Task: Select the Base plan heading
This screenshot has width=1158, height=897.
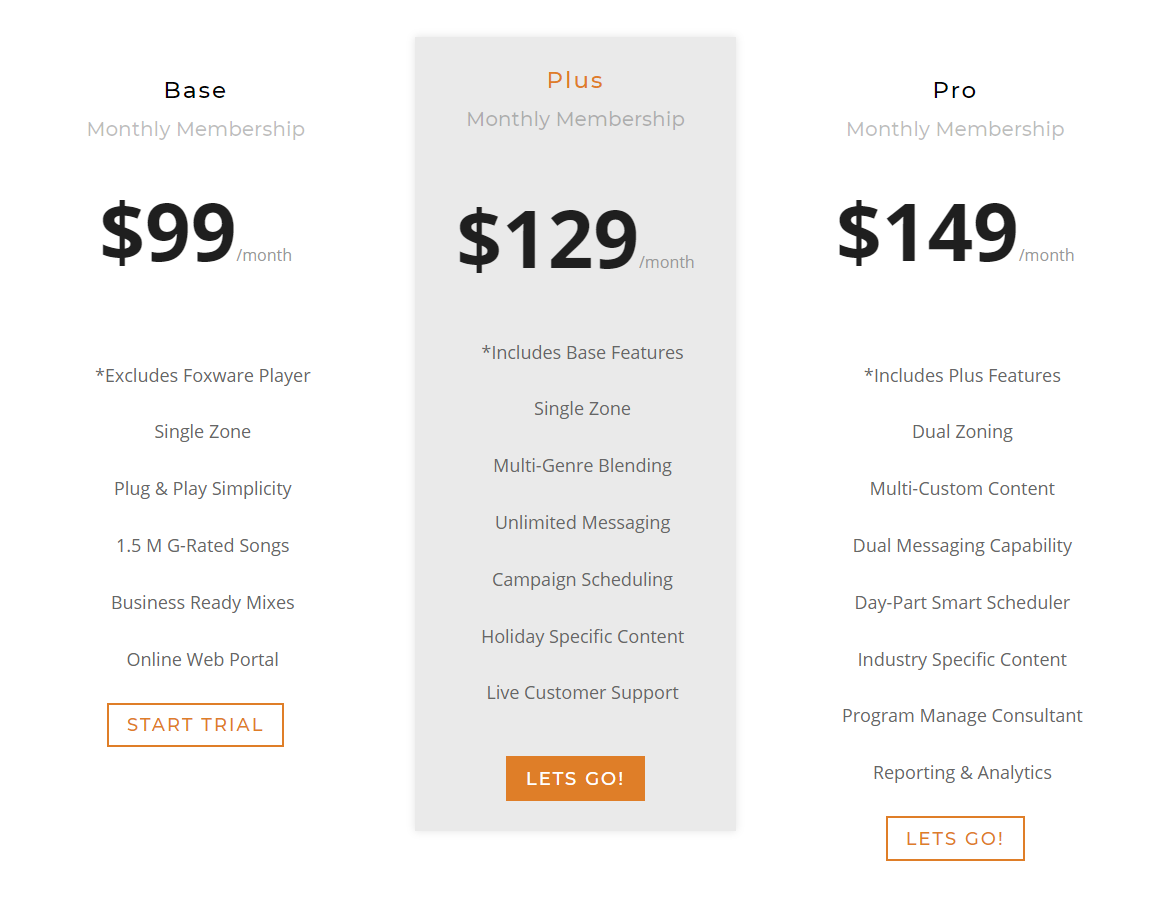Action: pos(195,90)
